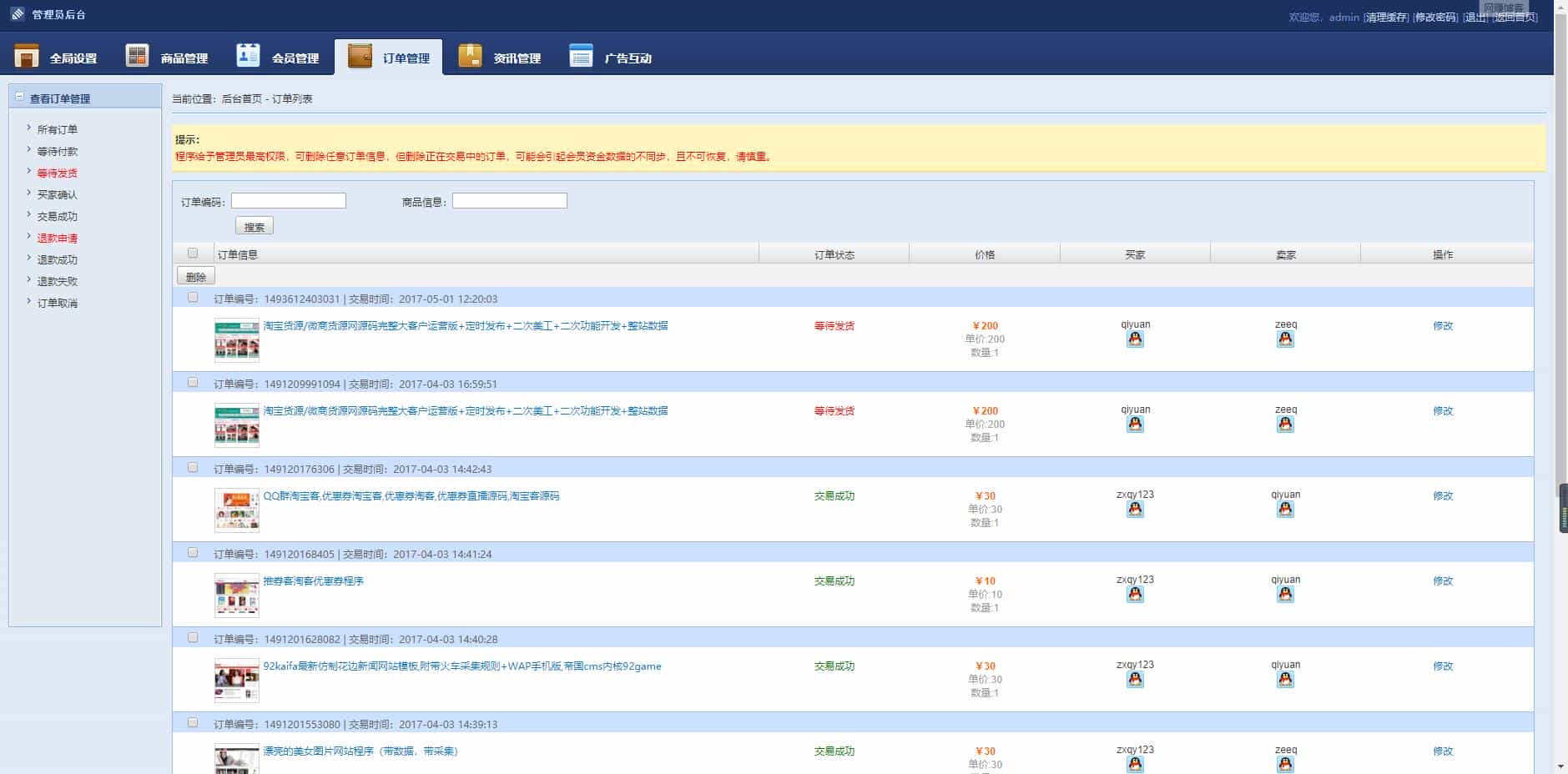The width and height of the screenshot is (1568, 774).
Task: Open the 订单取消 list
Action: coord(57,303)
